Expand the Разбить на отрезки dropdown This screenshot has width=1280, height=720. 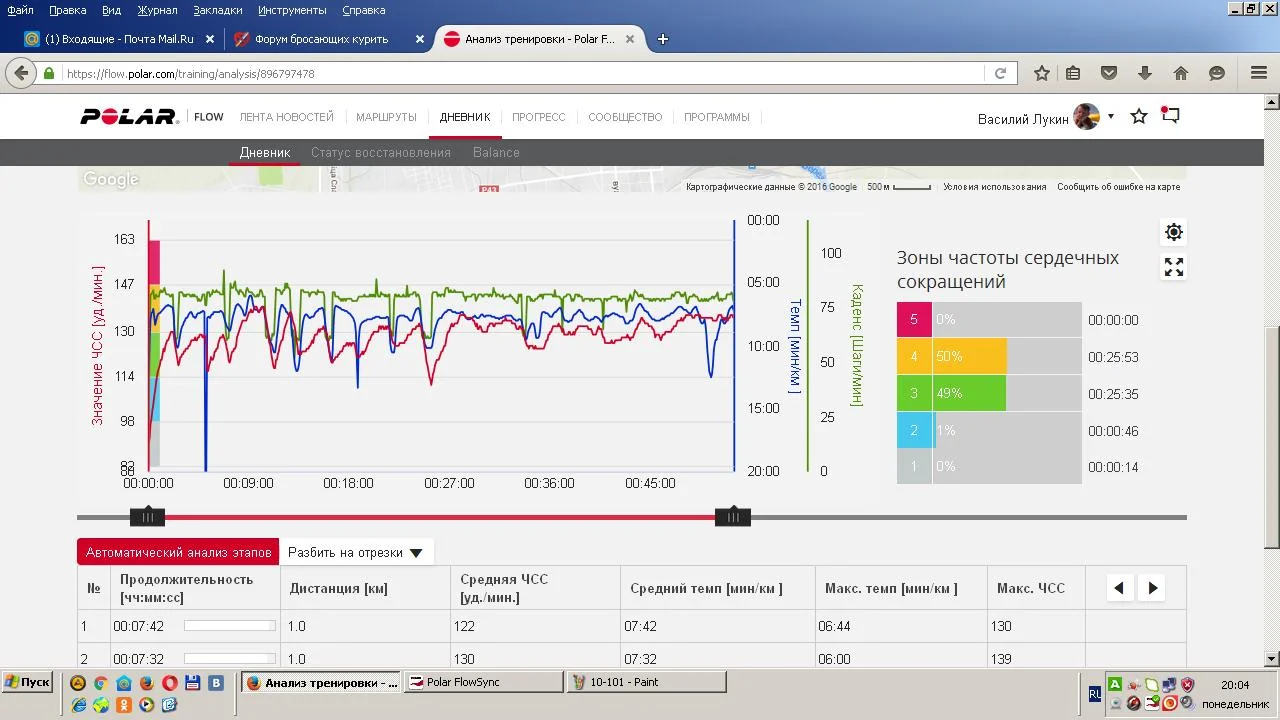pos(355,552)
